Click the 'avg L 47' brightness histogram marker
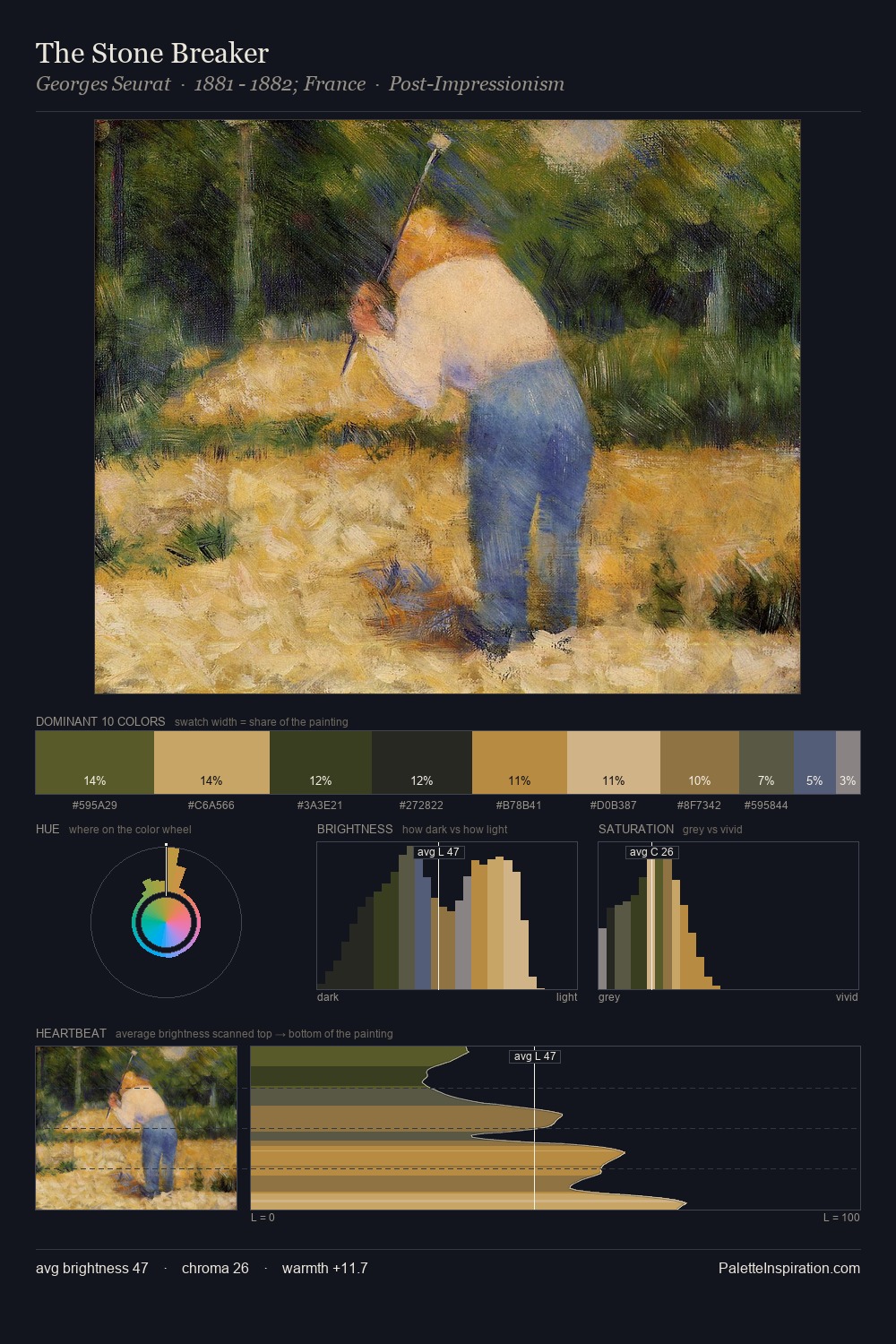896x1344 pixels. [x=439, y=852]
